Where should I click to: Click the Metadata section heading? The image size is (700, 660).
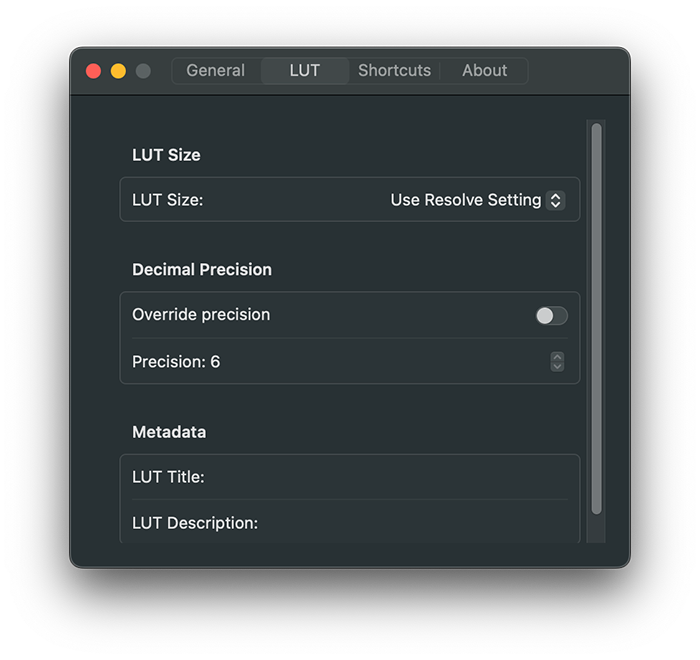[x=169, y=432]
